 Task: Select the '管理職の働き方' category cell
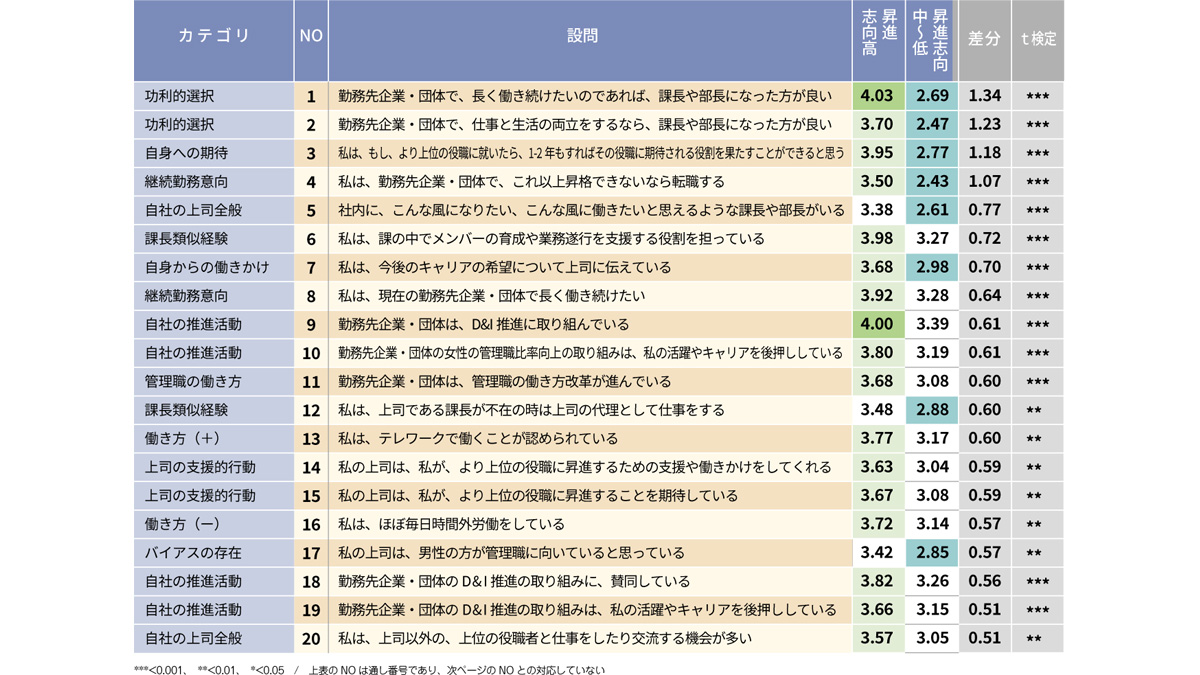click(x=214, y=381)
